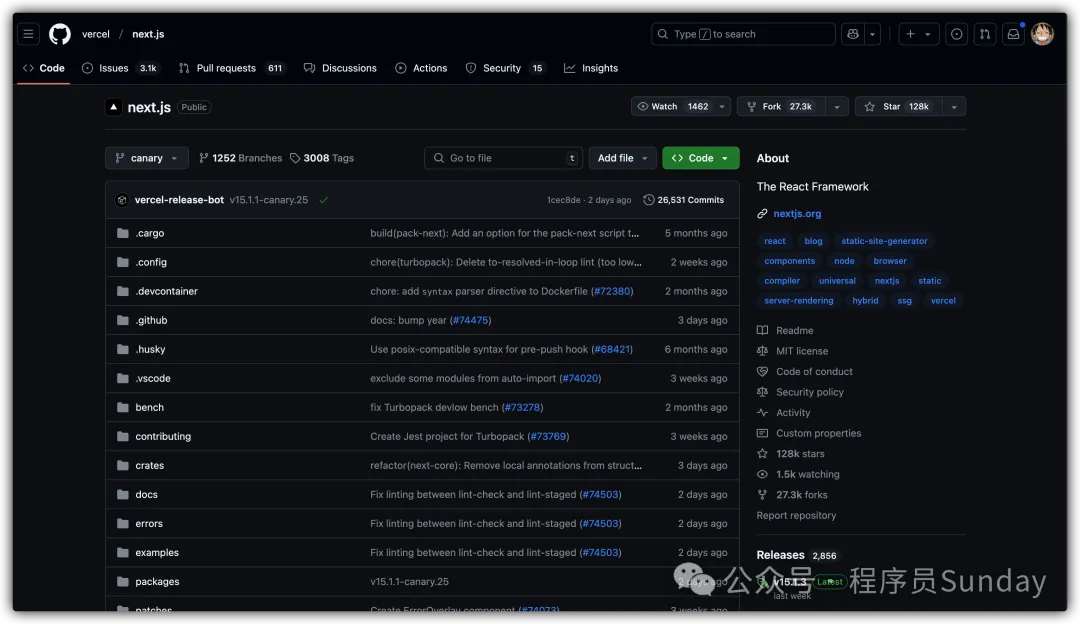Viewport: 1080px width, 624px height.
Task: Star the next.js repository
Action: point(897,107)
